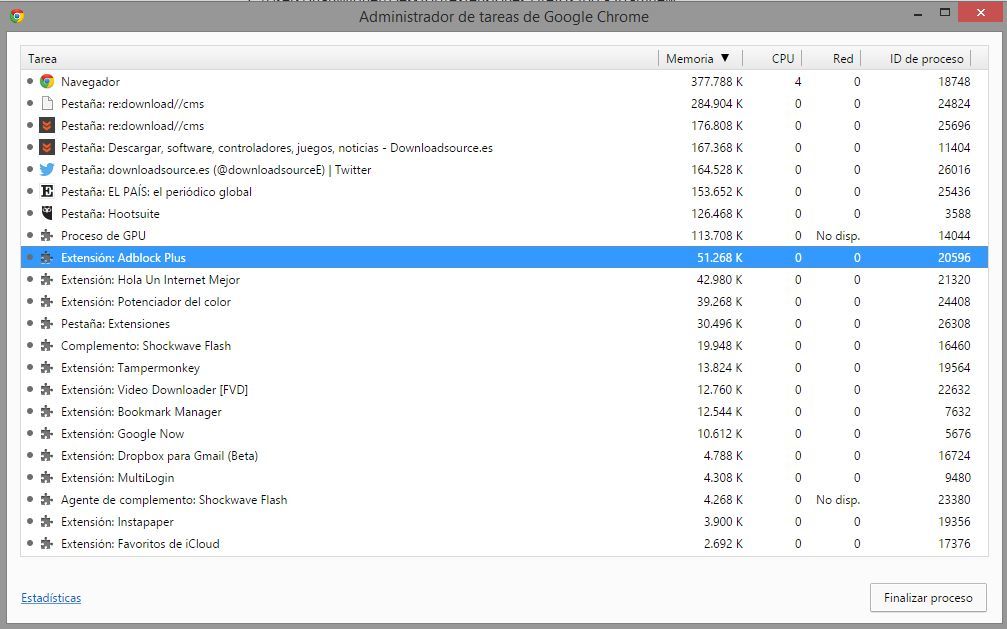This screenshot has height=629, width=1007.
Task: Select the Proceso de GPU row
Action: point(504,236)
